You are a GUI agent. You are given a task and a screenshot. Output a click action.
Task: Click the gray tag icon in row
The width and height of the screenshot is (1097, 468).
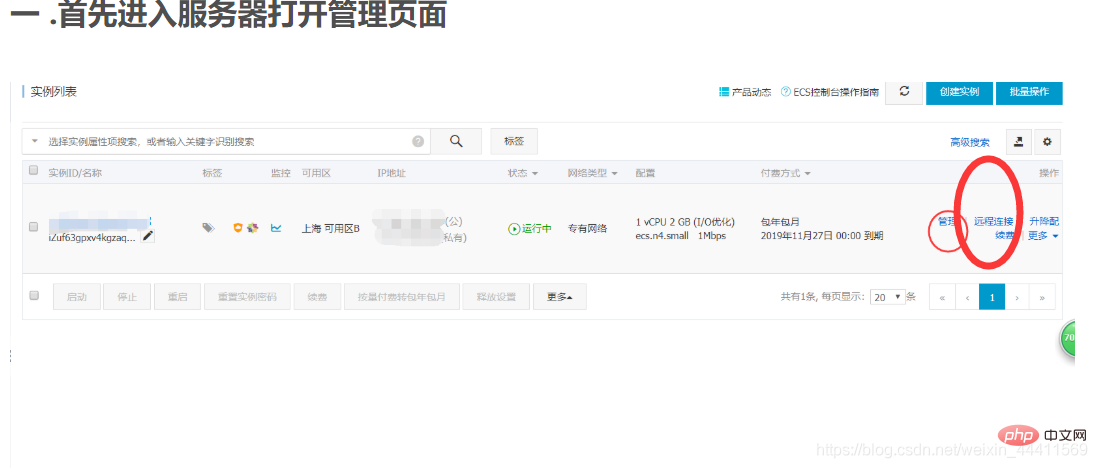point(208,228)
